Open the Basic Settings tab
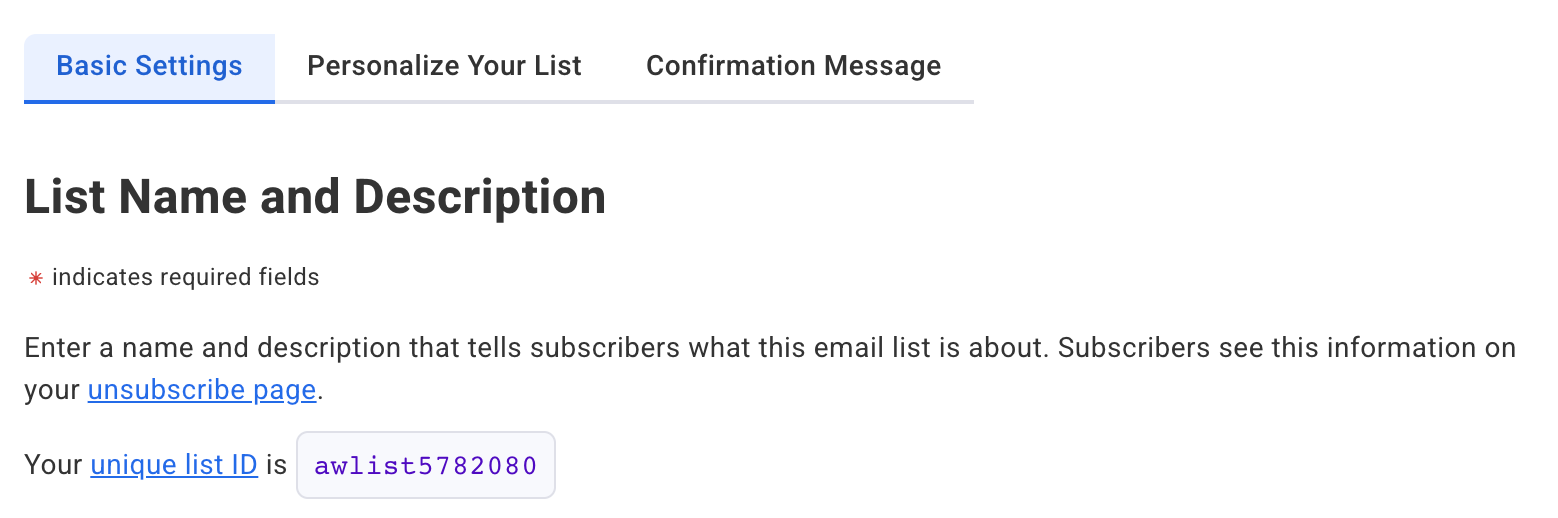Image resolution: width=1558 pixels, height=518 pixels. coord(149,67)
